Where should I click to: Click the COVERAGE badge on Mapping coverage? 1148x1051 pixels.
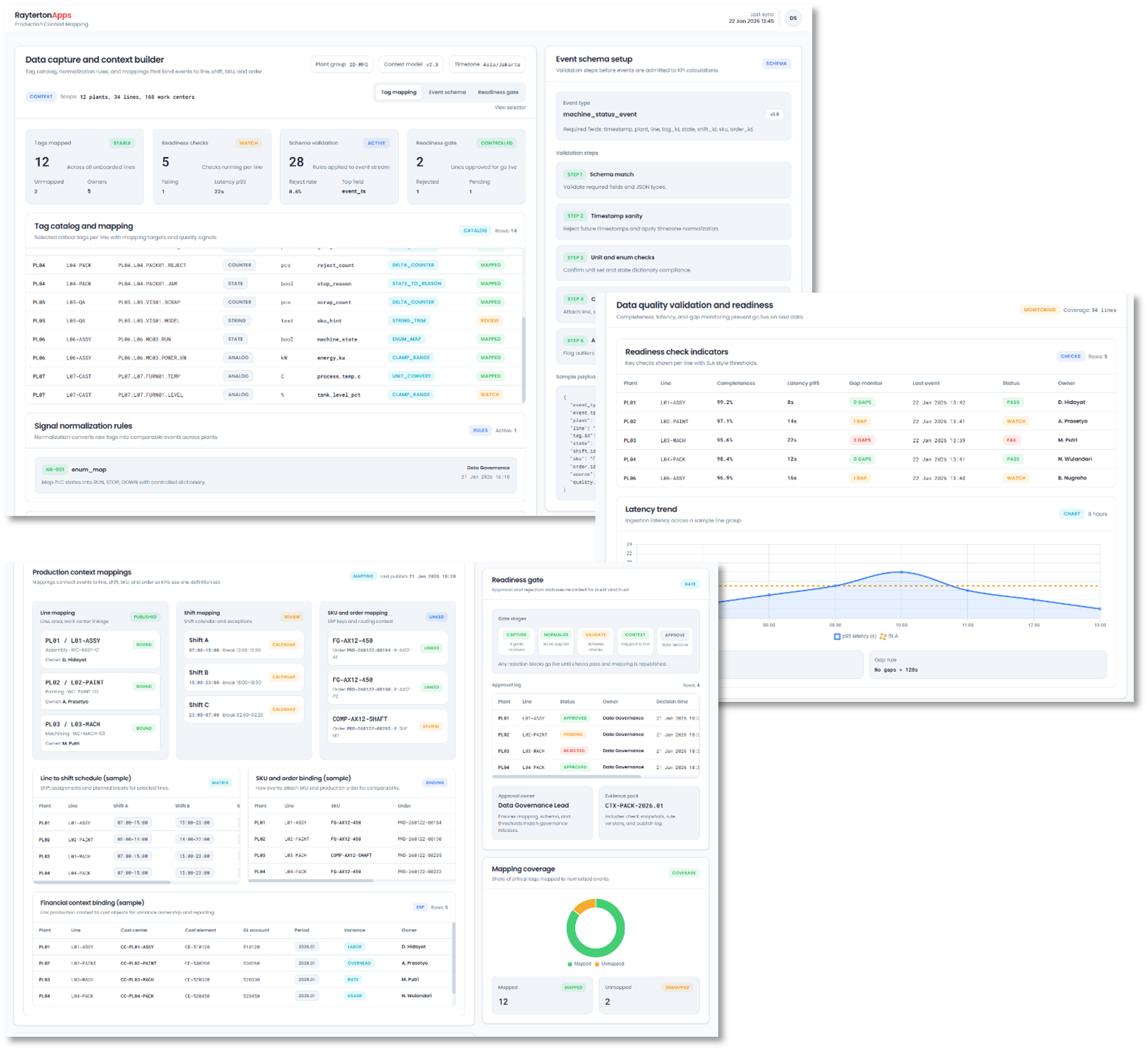click(684, 872)
